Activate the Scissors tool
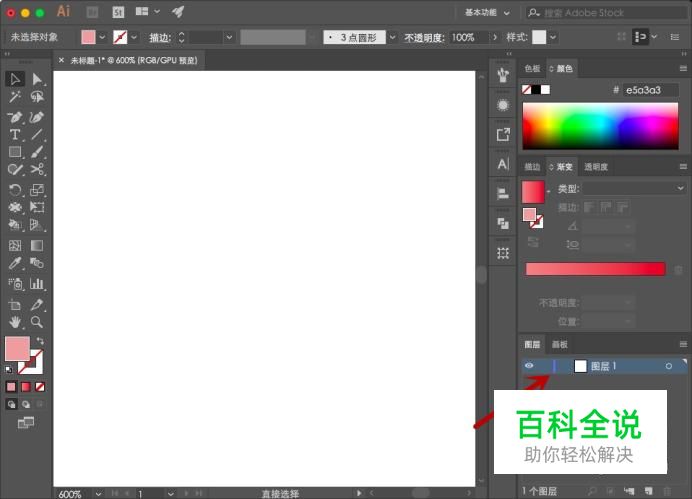 tap(37, 170)
